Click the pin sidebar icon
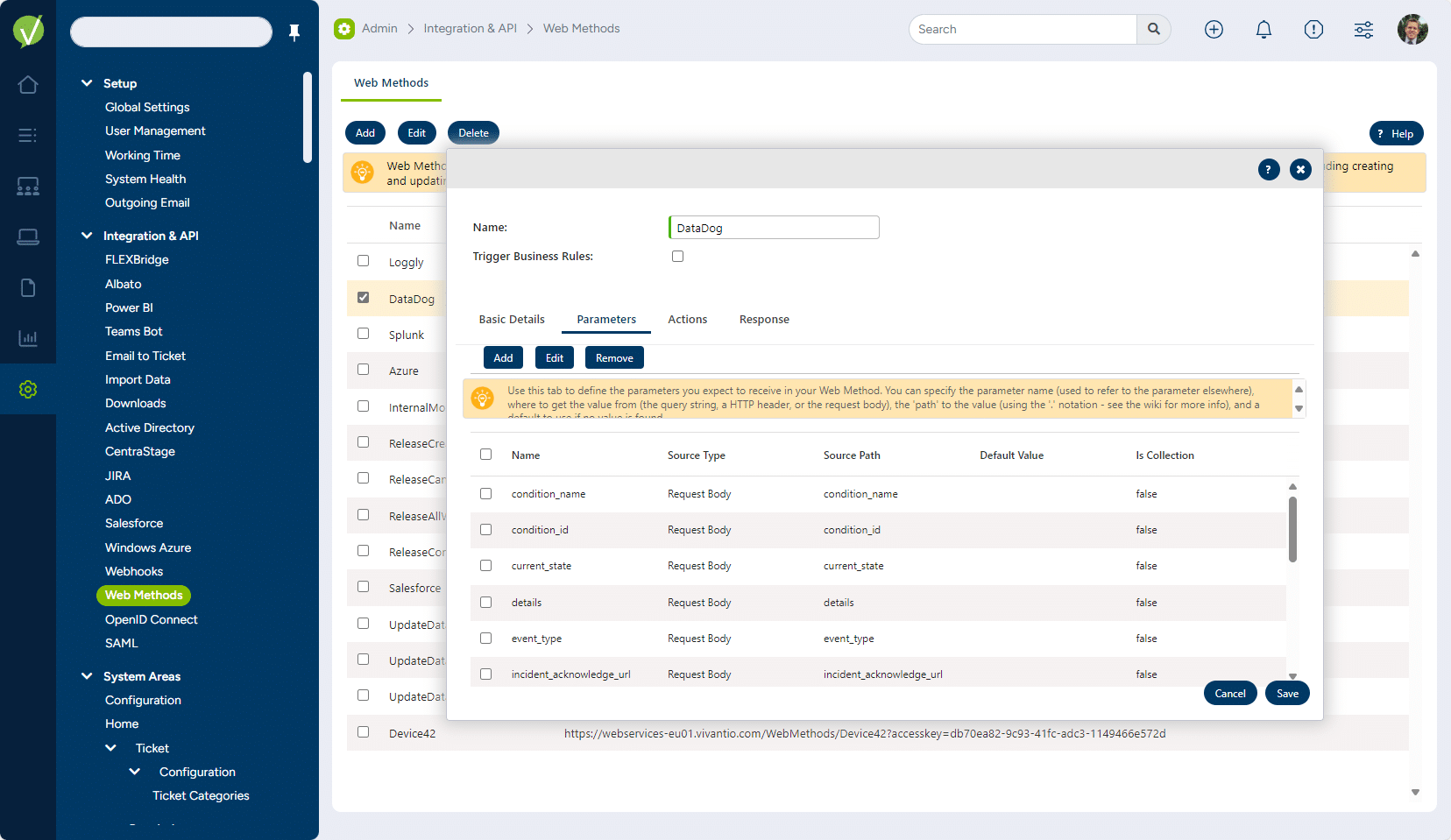 tap(294, 32)
